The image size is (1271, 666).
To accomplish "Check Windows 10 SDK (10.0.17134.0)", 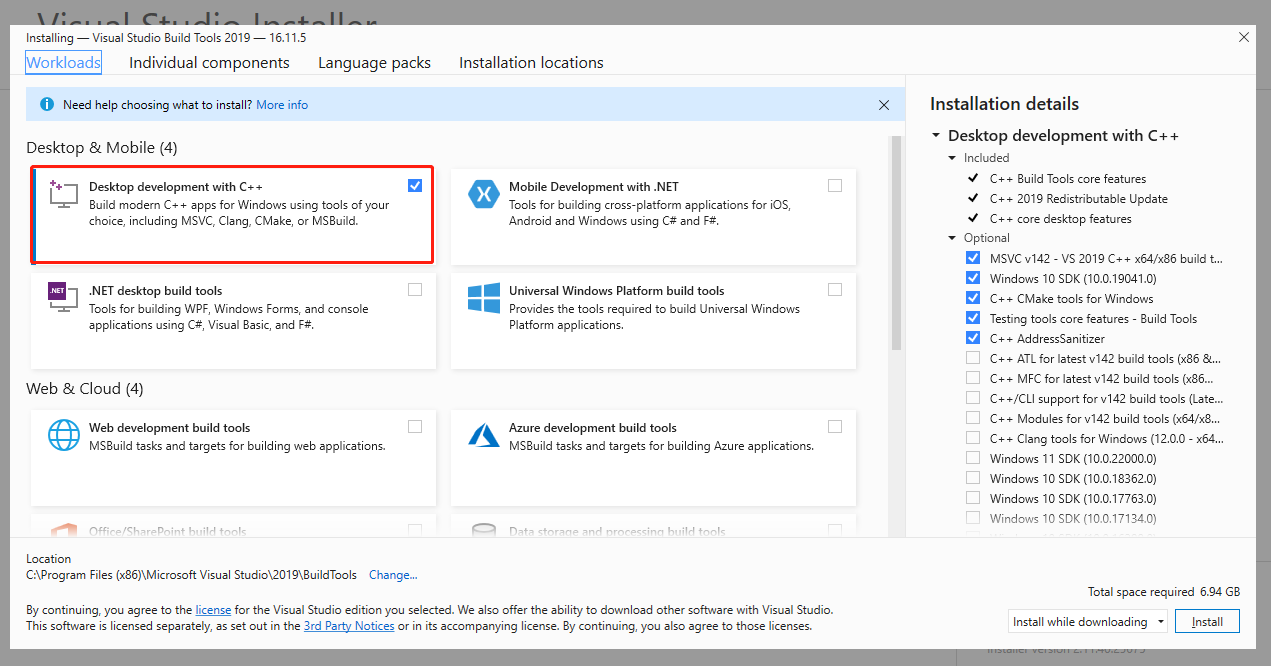I will (973, 518).
